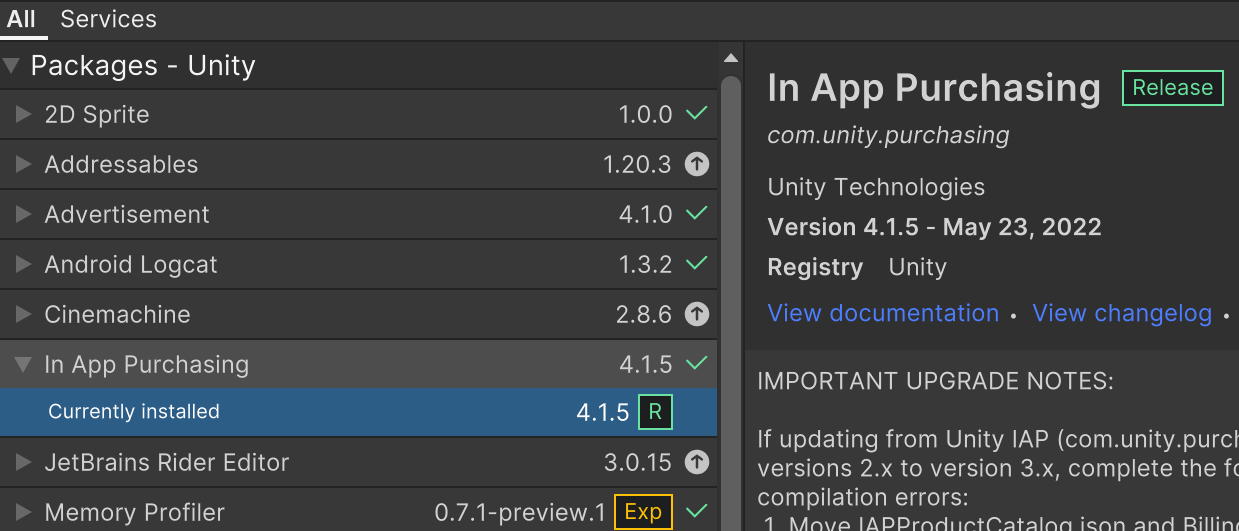Expand the Cinemachine package versions

click(x=24, y=315)
